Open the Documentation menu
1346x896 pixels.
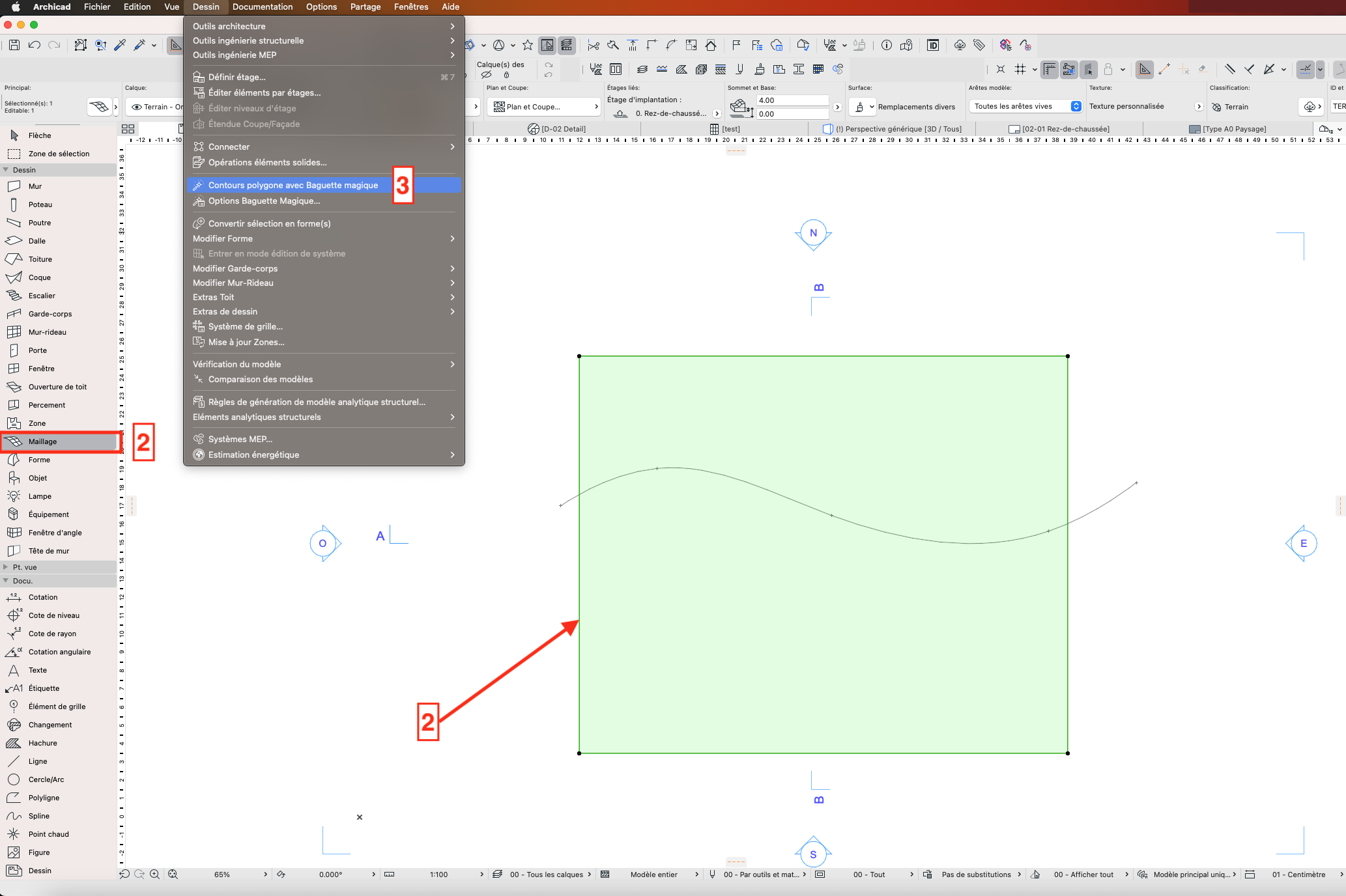pos(263,7)
